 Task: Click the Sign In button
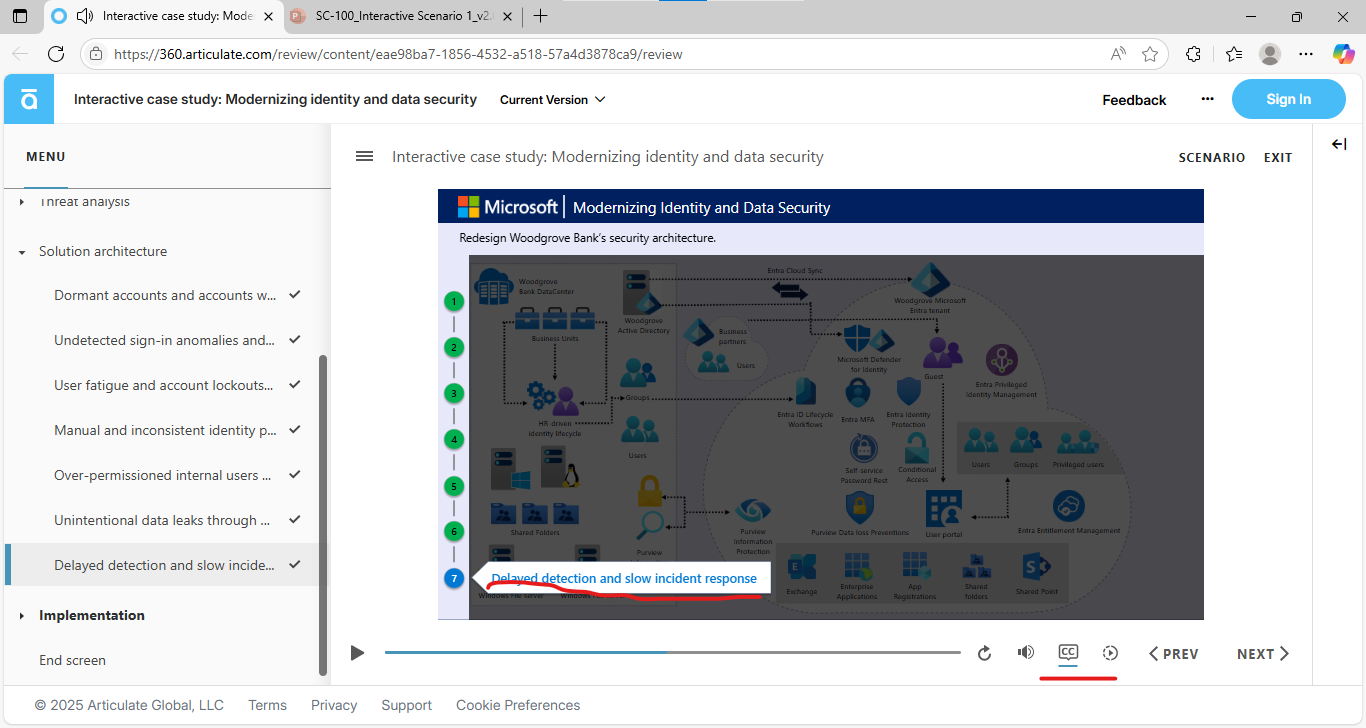click(x=1288, y=99)
